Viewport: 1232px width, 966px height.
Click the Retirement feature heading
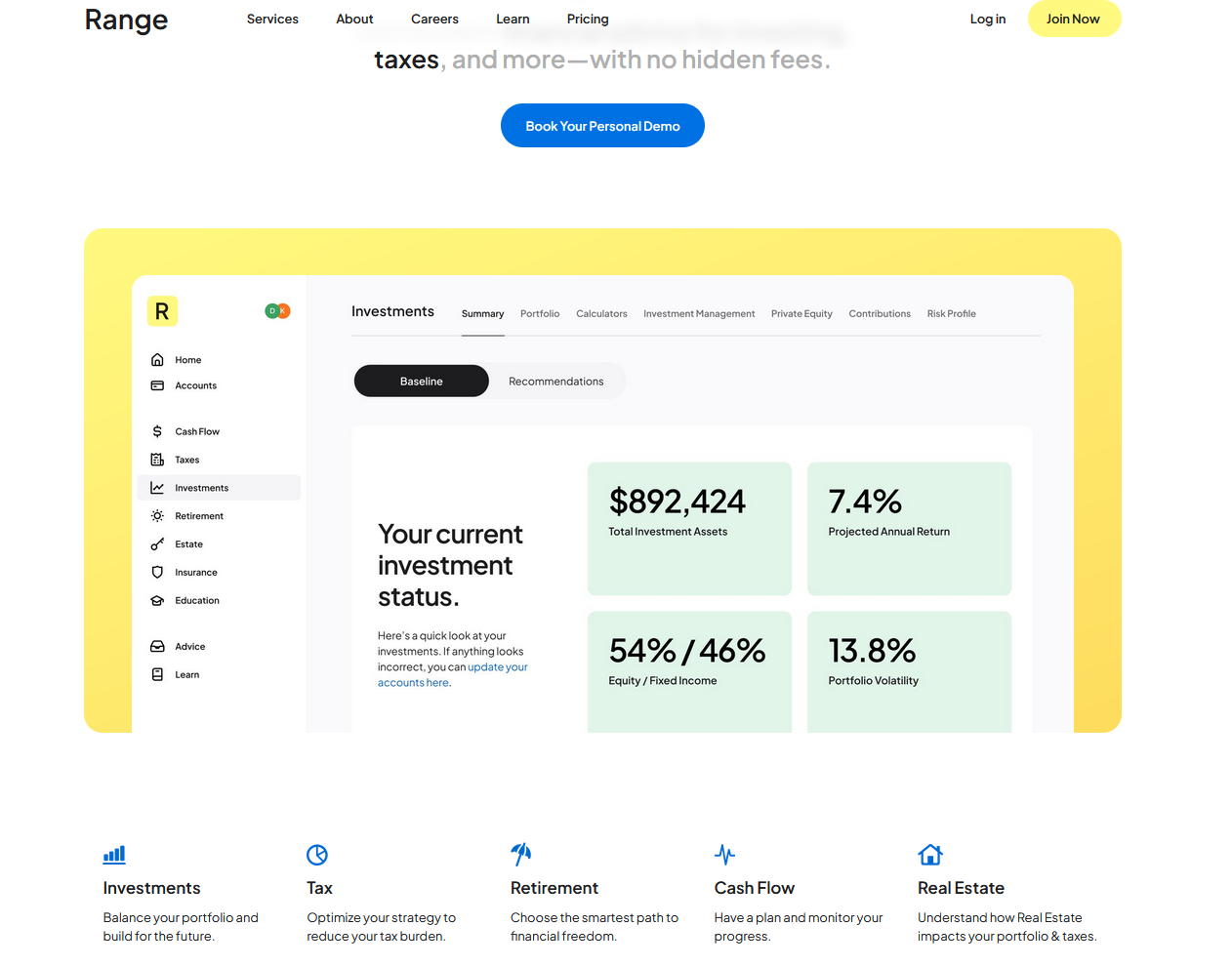coord(554,888)
